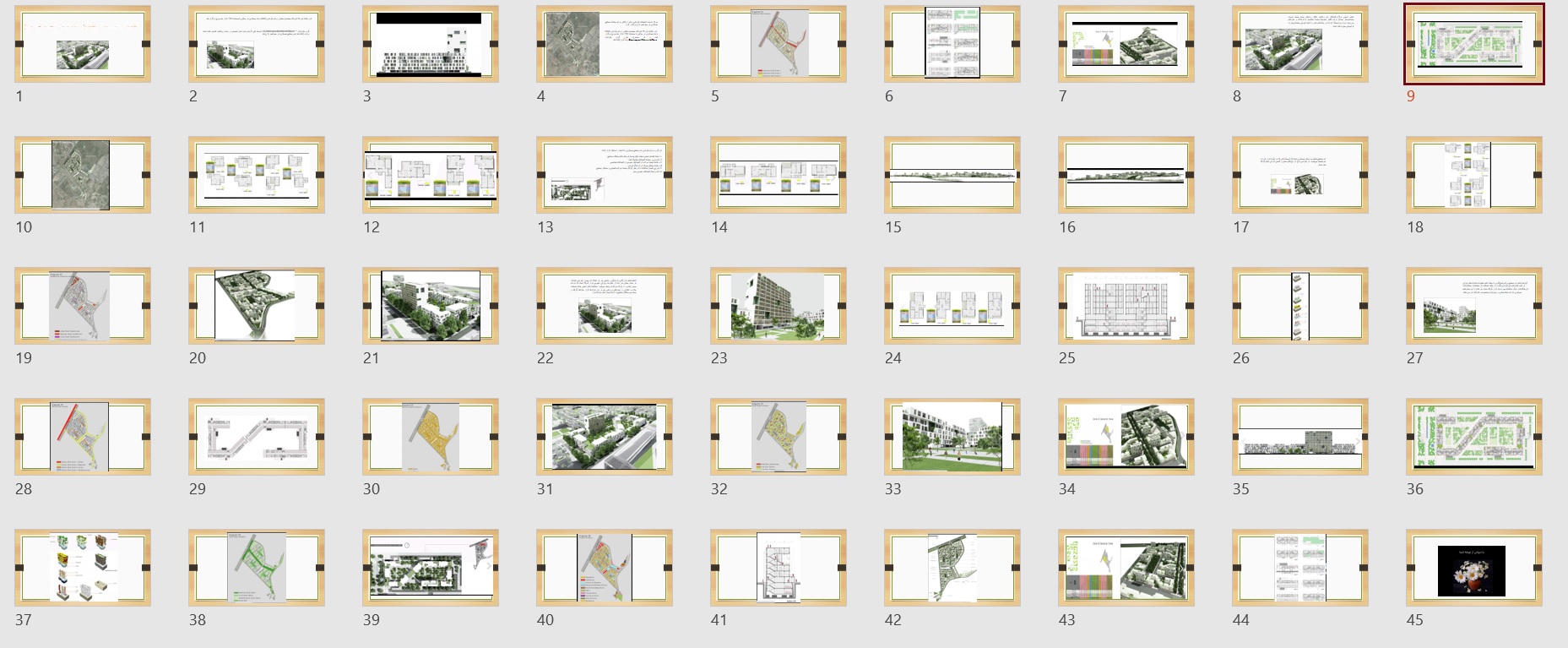Select final slide 45 with flowers
This screenshot has height=648, width=1568.
(x=1474, y=568)
